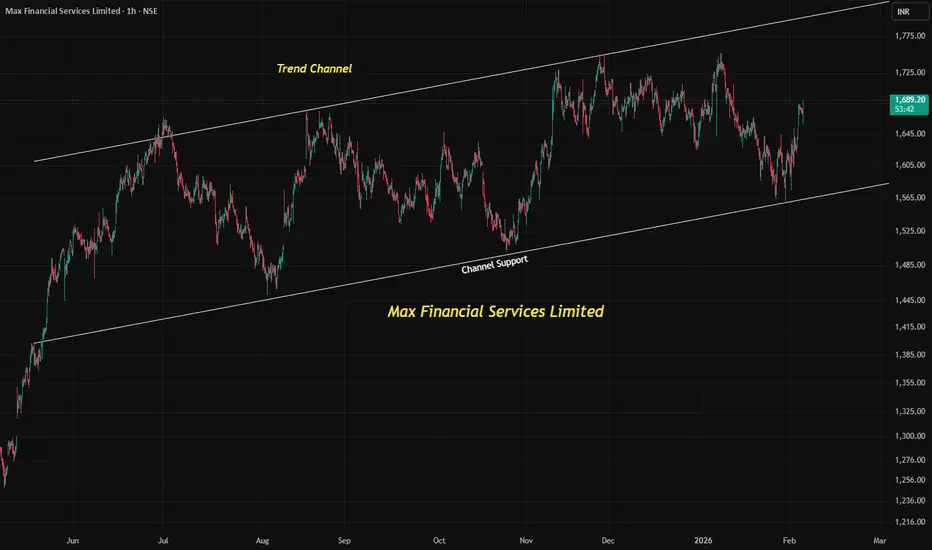Click the 1,415.00 price axis label
Screen dimensions: 932x550
[x=910, y=327]
